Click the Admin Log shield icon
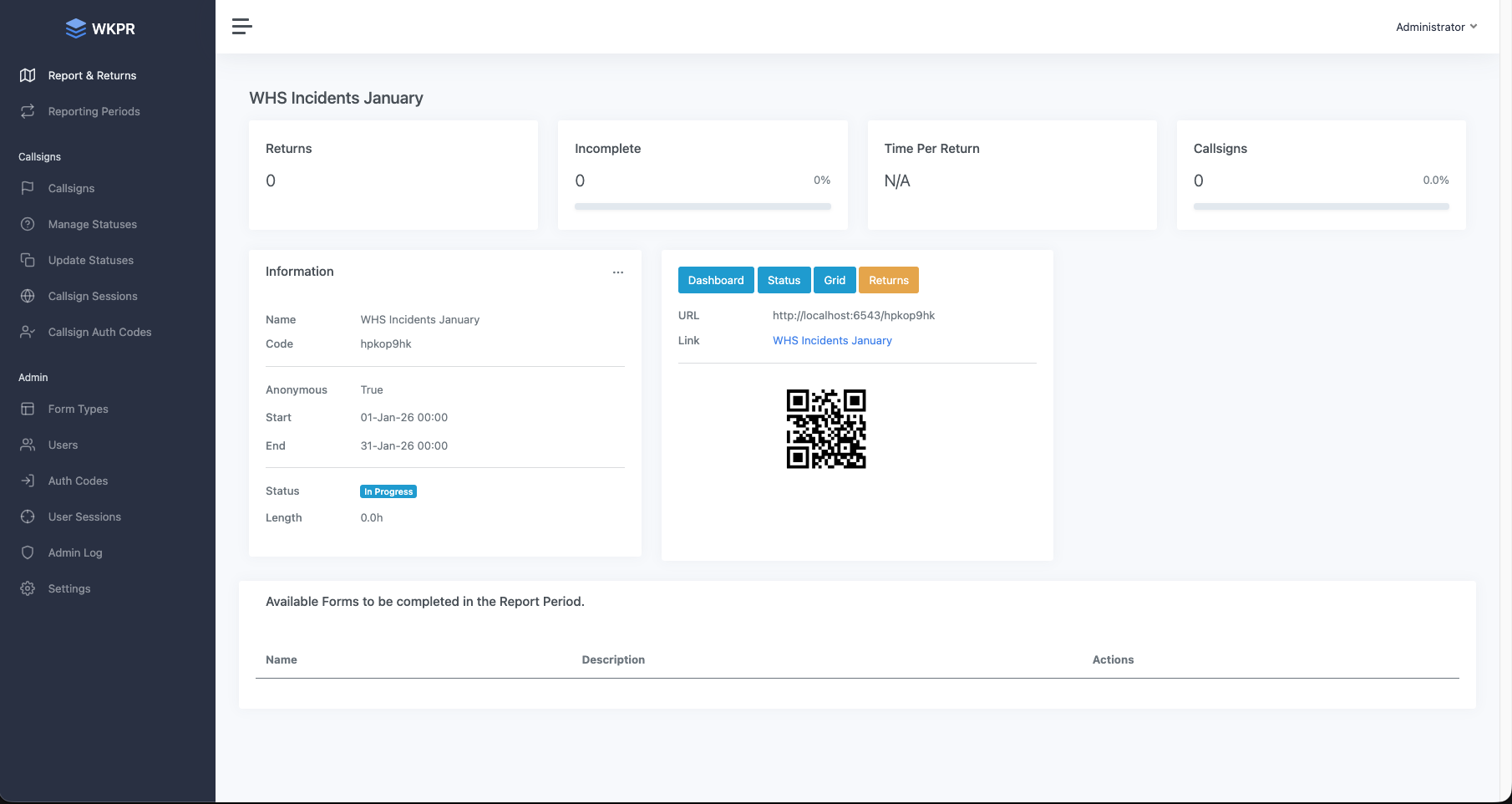 point(28,552)
